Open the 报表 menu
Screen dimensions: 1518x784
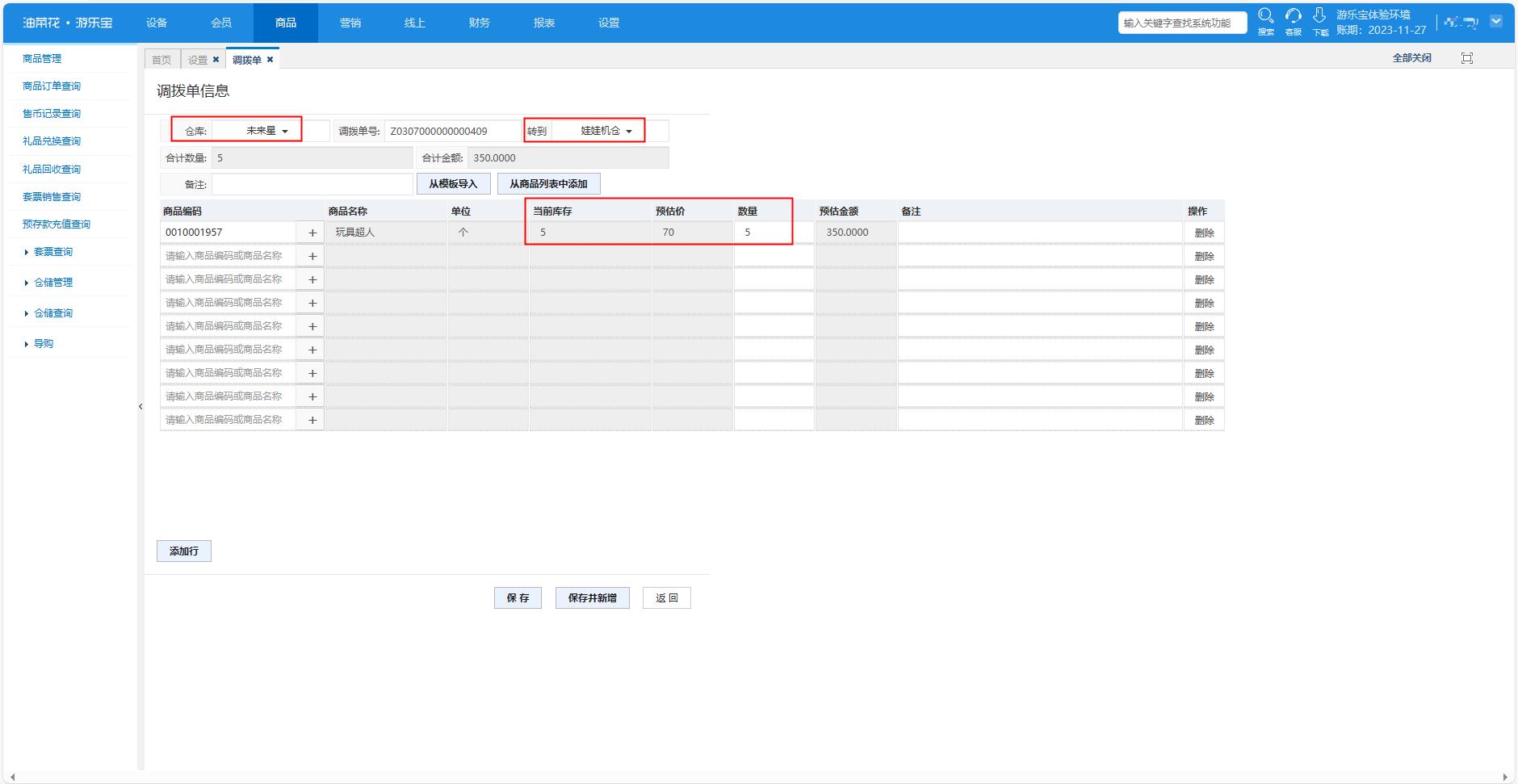[x=544, y=23]
